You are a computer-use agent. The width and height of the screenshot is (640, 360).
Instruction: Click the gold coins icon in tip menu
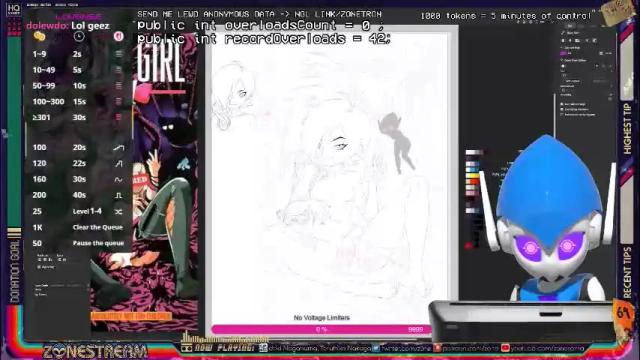39,36
